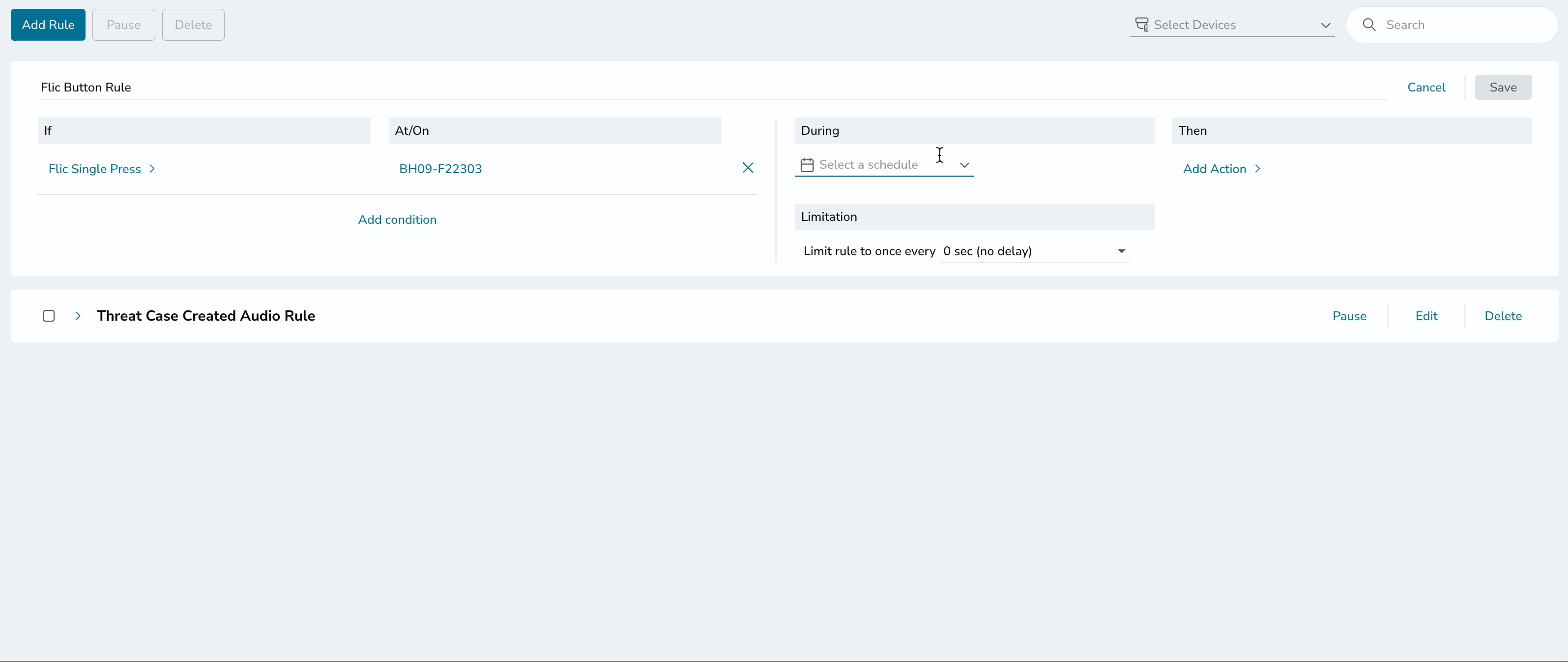Open the Select a schedule dropdown
Screen dimensions: 1568x662
point(884,165)
